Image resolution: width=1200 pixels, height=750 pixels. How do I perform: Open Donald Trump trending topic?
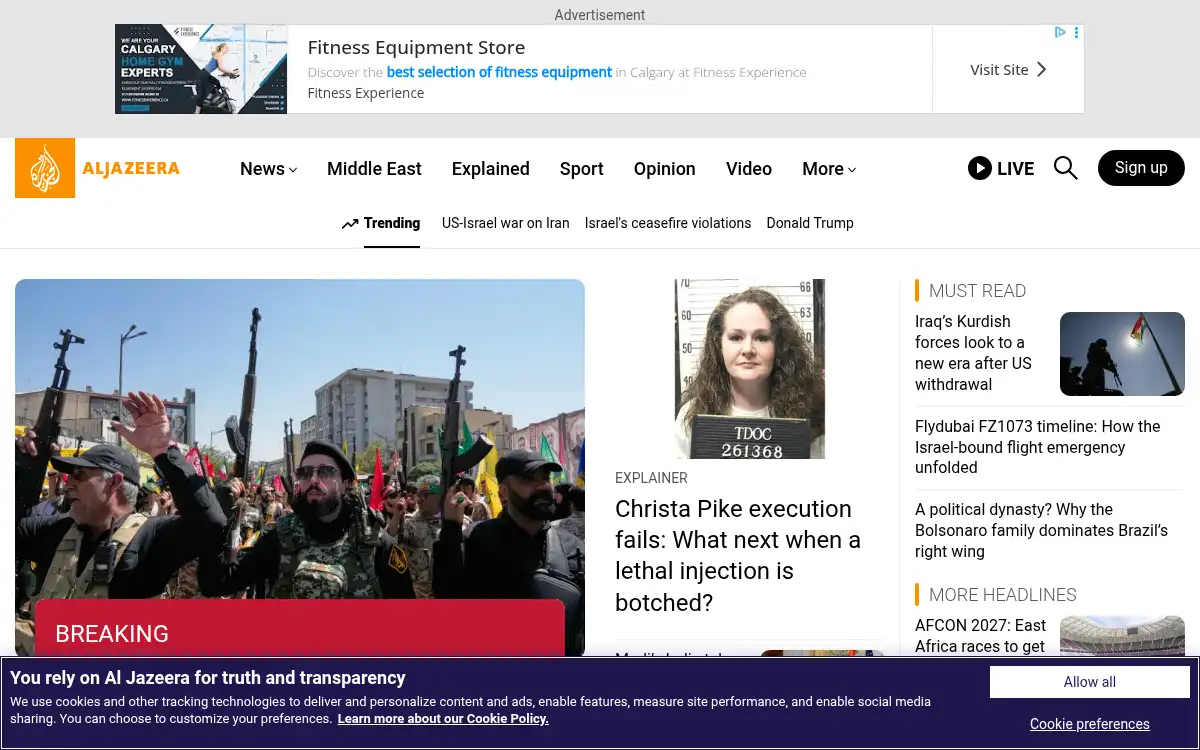click(x=810, y=223)
